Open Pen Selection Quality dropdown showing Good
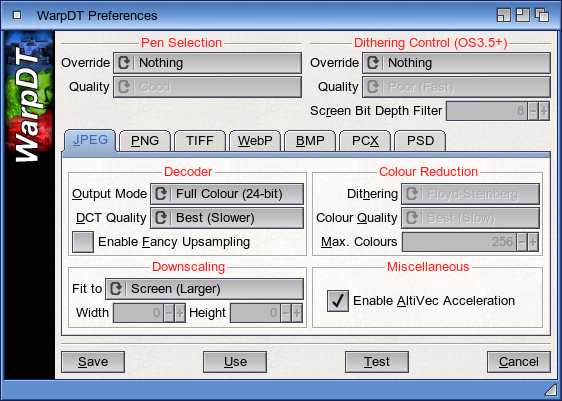This screenshot has width=562, height=401. click(x=208, y=87)
